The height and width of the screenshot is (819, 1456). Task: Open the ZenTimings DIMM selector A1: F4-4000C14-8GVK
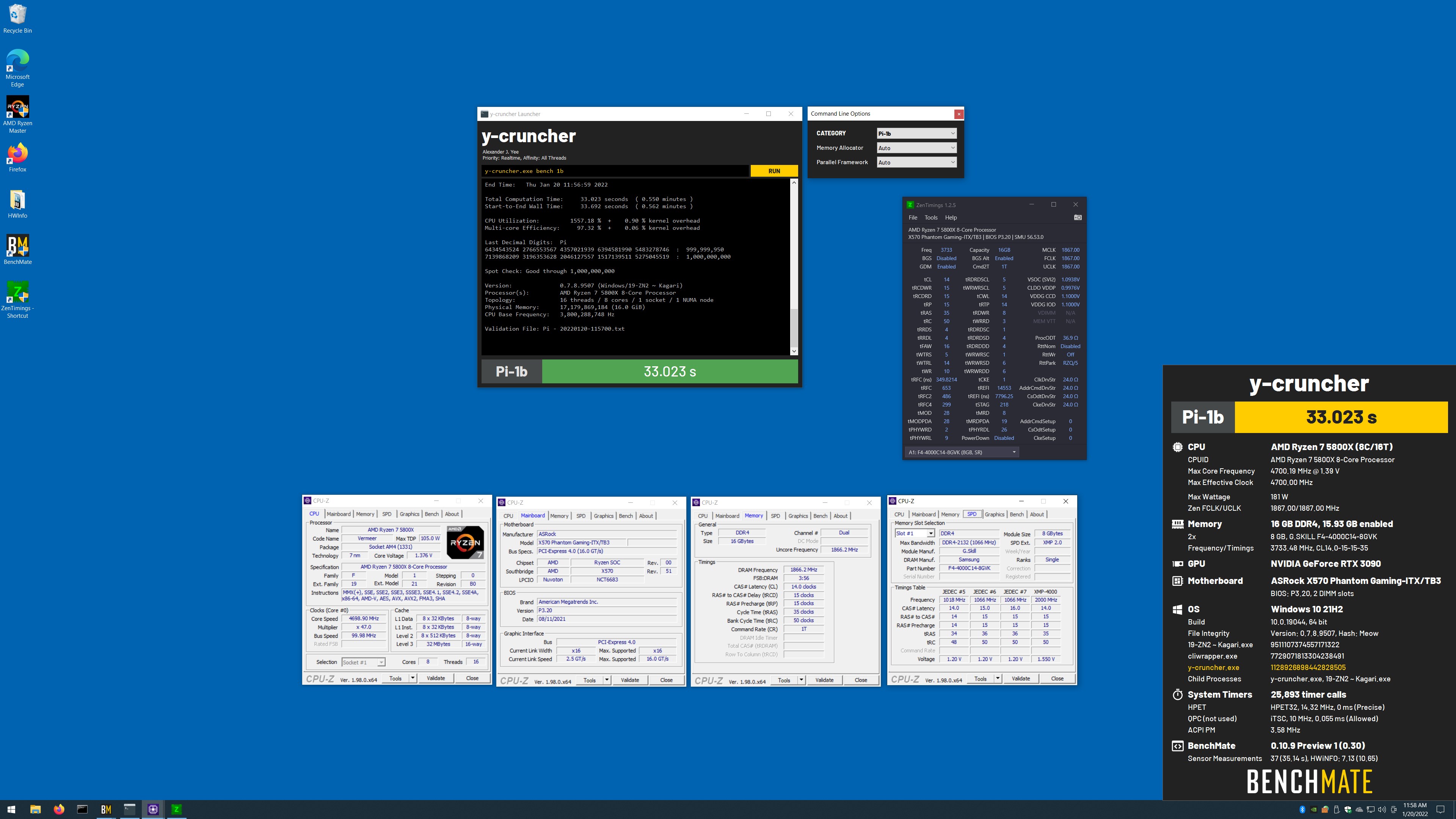point(962,452)
